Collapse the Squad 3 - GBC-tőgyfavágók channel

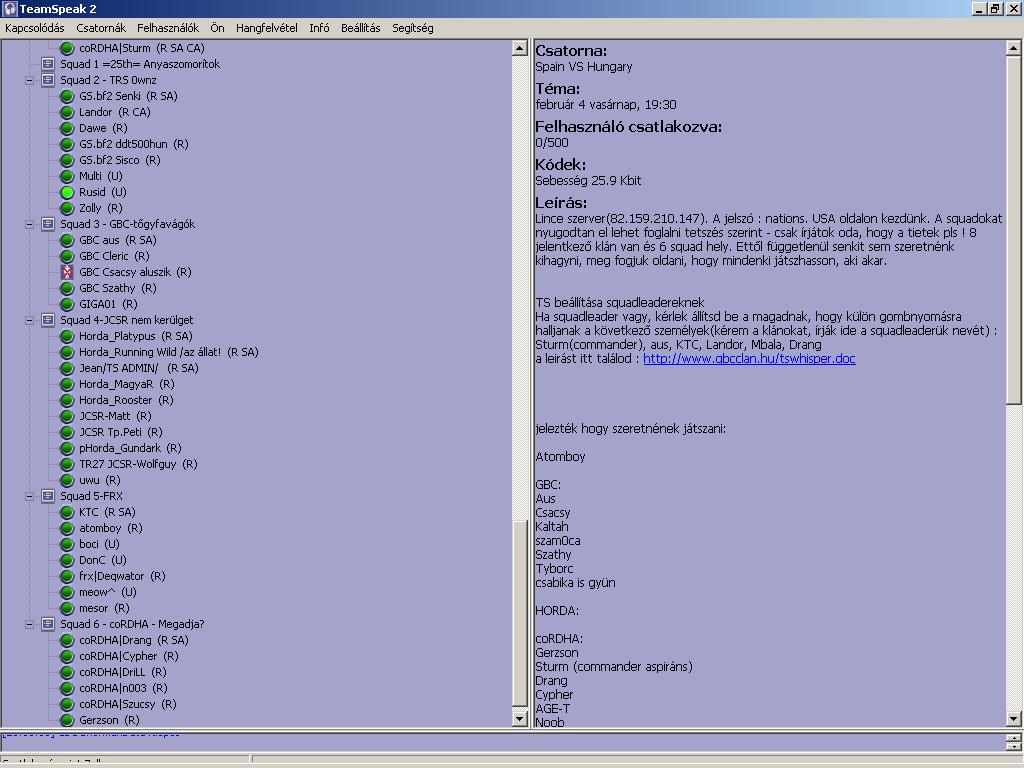30,224
